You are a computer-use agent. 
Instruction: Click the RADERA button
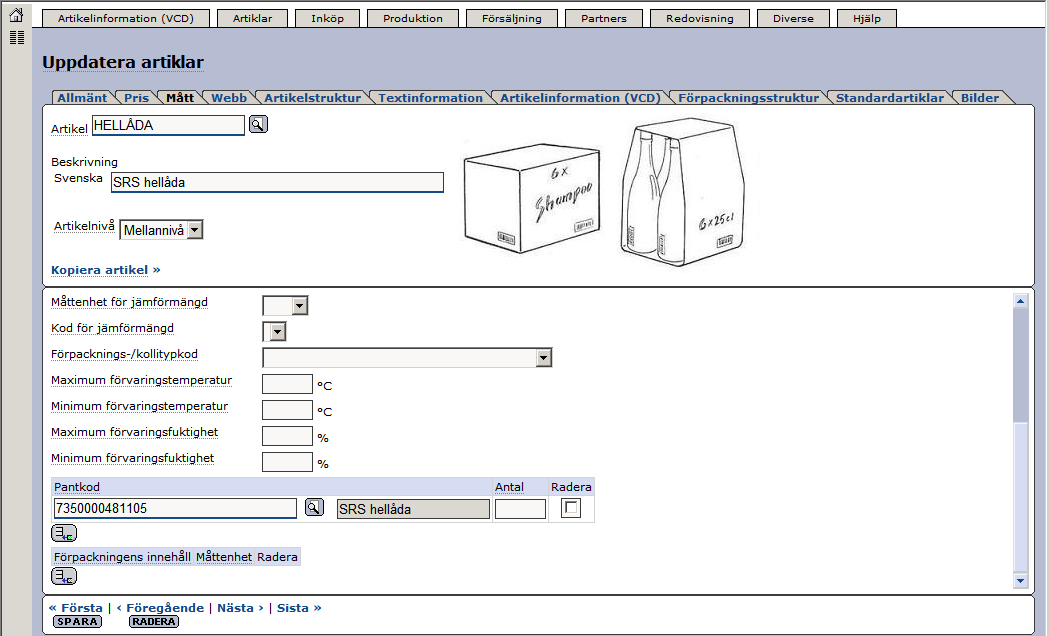coord(154,622)
